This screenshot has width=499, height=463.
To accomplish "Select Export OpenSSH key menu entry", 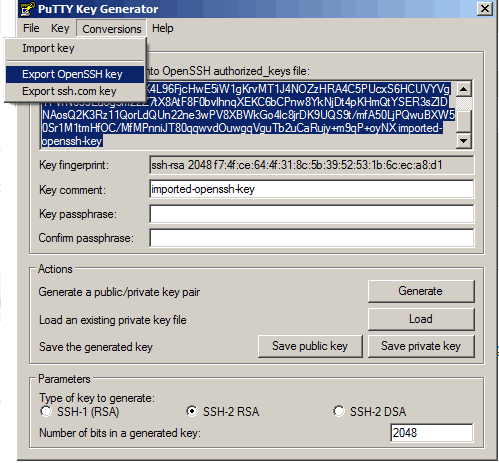I will pyautogui.click(x=75, y=74).
